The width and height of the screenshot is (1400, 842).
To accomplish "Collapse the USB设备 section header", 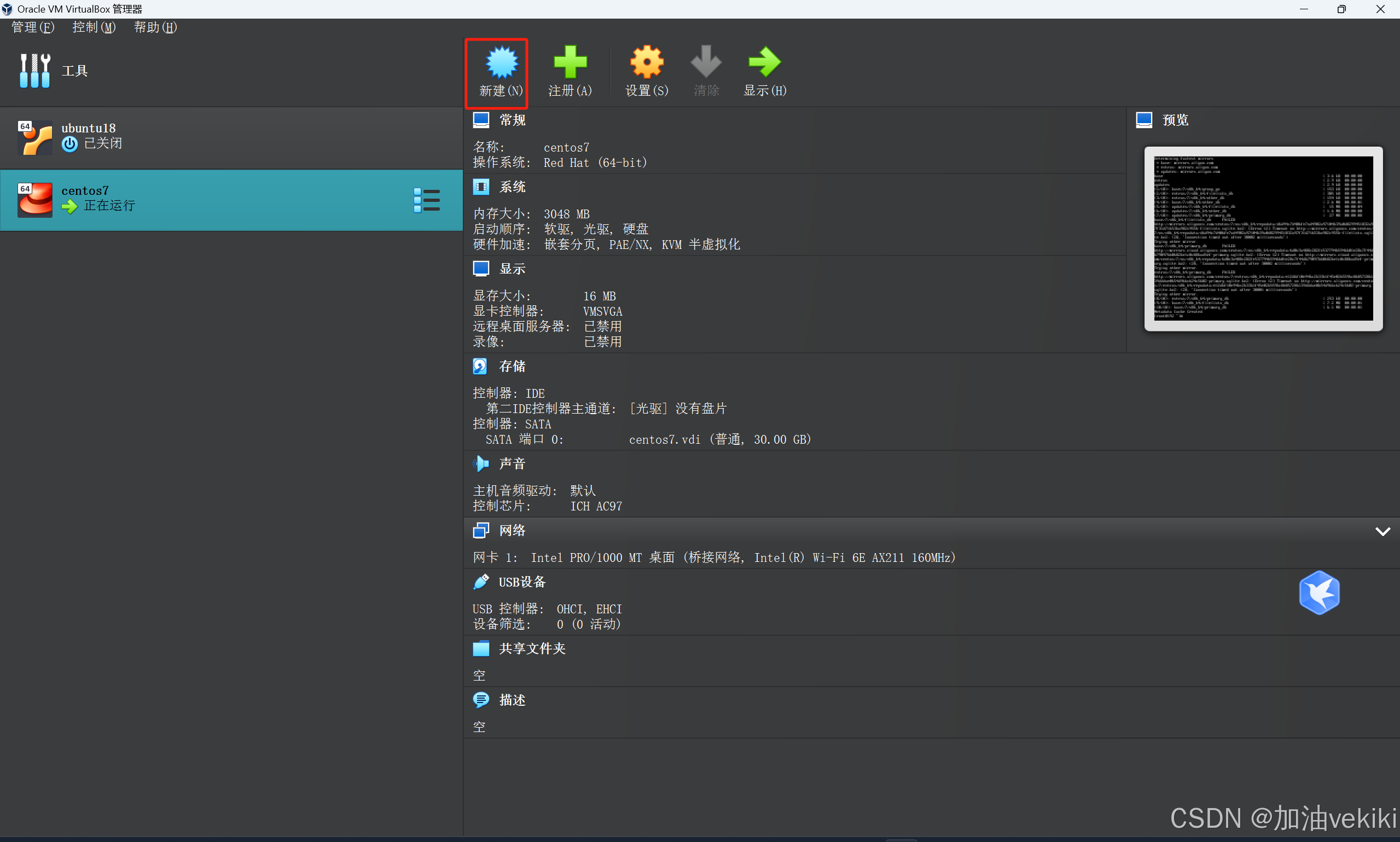I will tap(521, 582).
